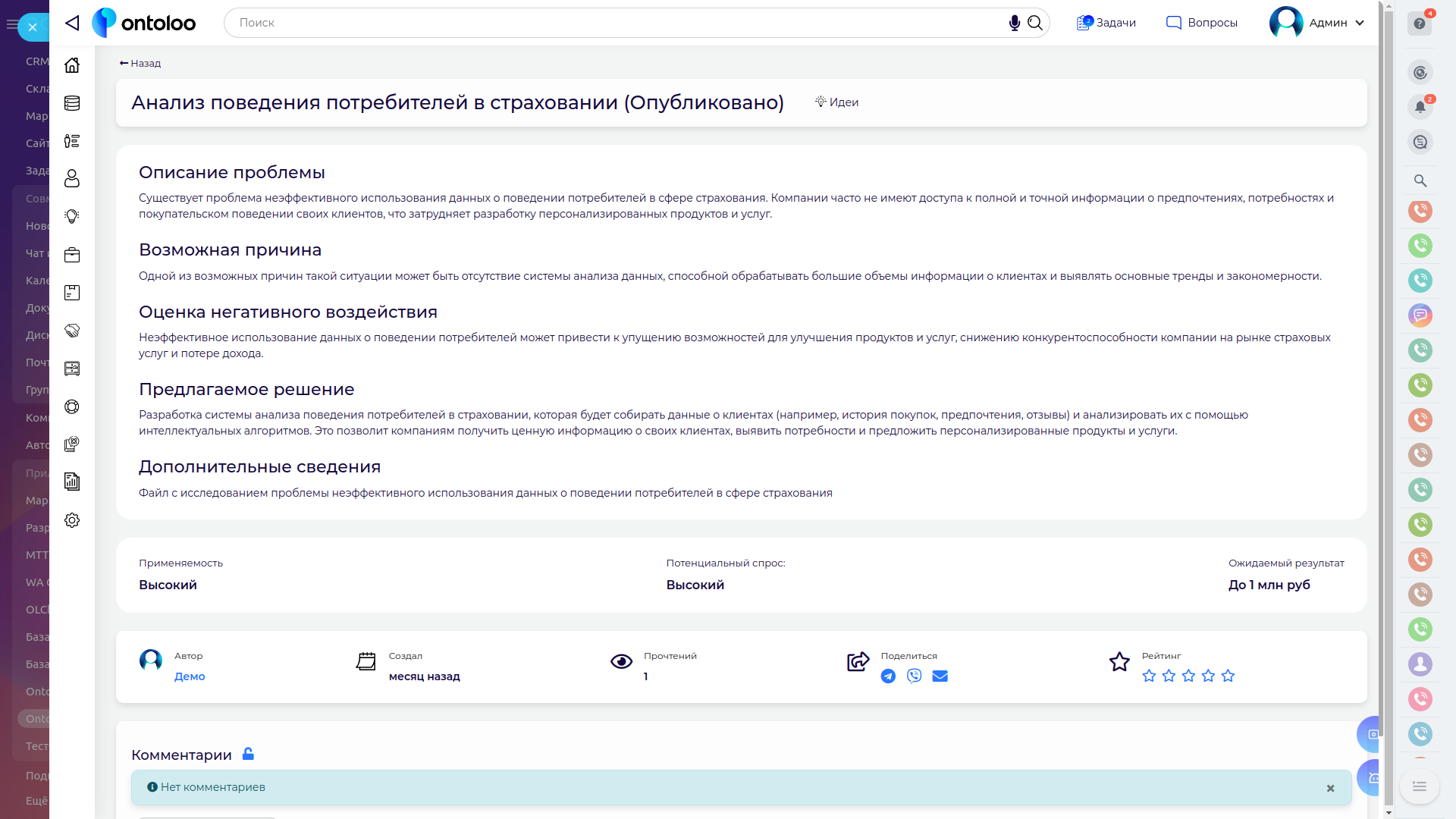Expand the Админ user dropdown
Viewport: 1456px width, 819px height.
1360,23
